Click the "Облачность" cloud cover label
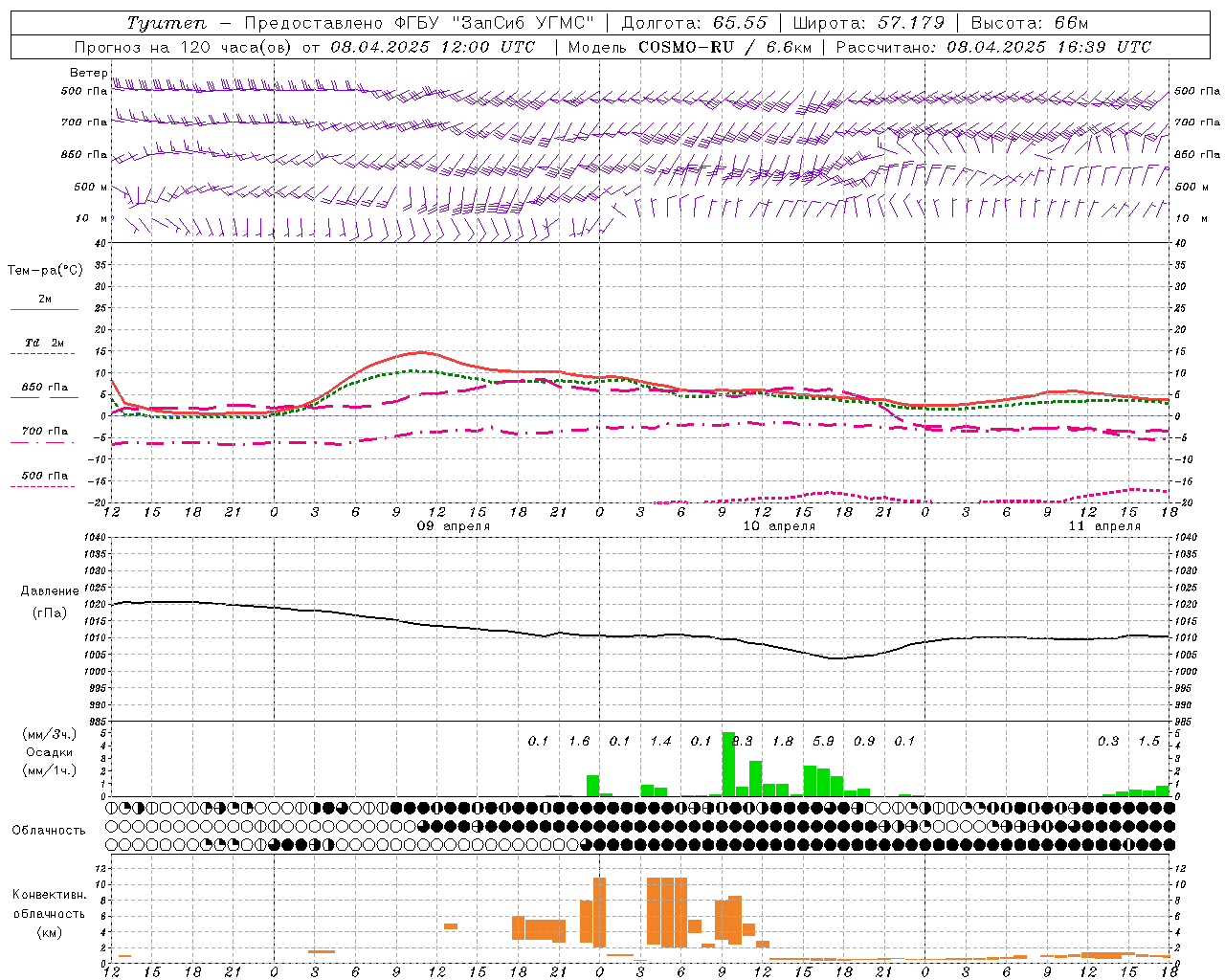Viewport: 1225px width, 980px height. [x=49, y=831]
